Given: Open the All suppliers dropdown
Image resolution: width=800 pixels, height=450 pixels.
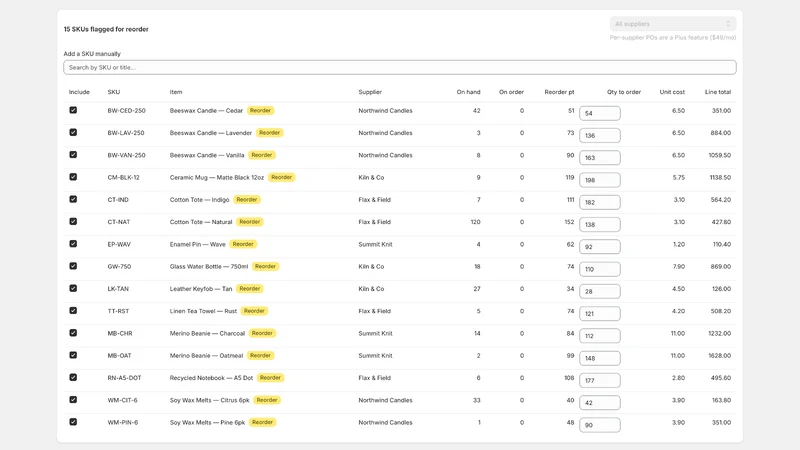Looking at the screenshot, I should coord(672,24).
